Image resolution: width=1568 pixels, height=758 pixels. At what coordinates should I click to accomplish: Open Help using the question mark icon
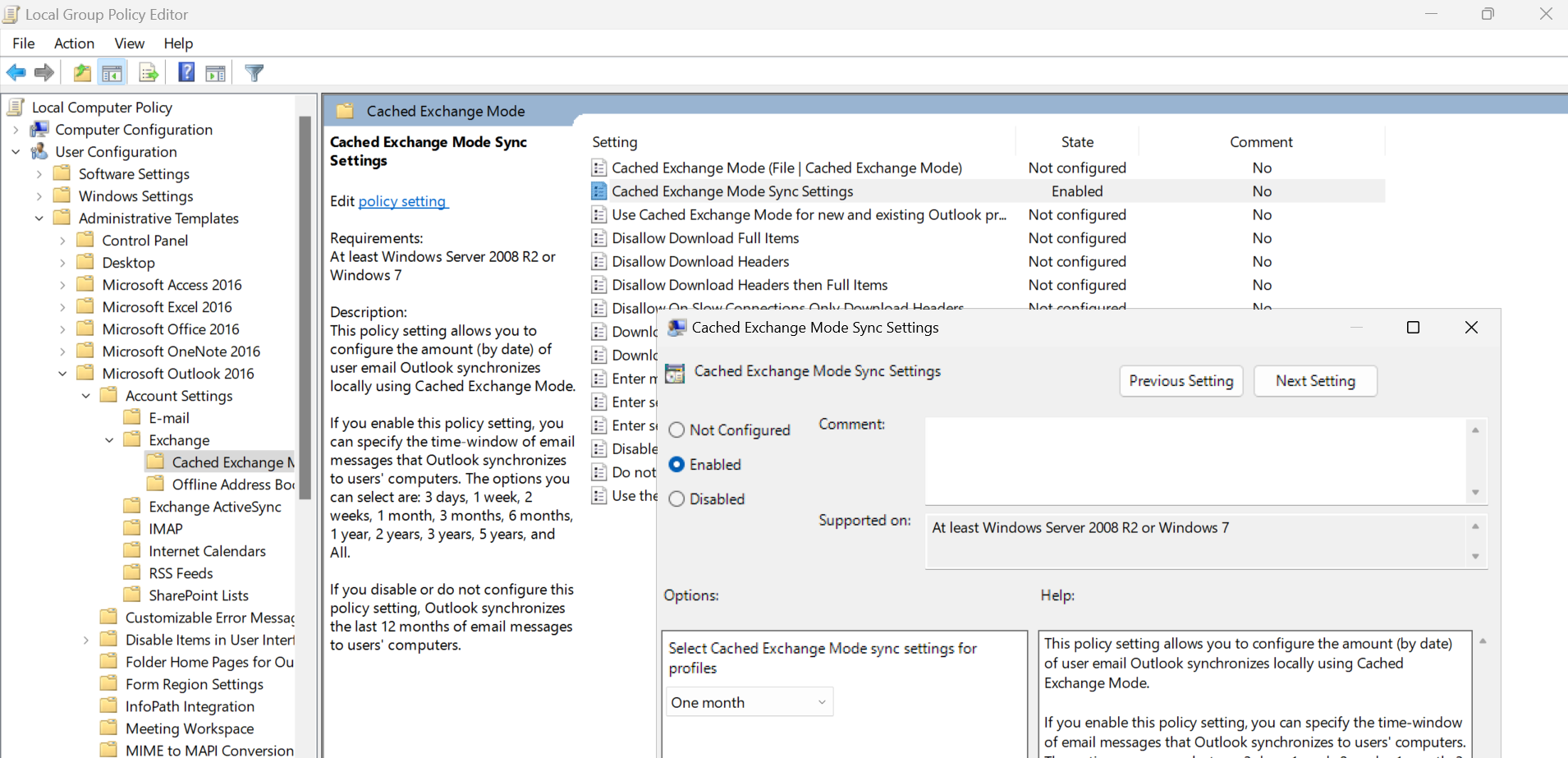pos(186,72)
